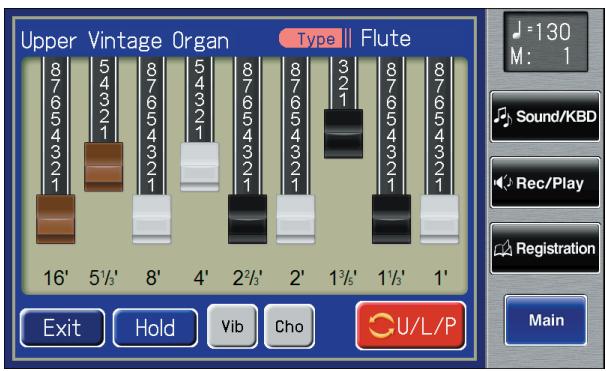Exit the Vintage Organ screen
Image resolution: width=606 pixels, height=371 pixels.
point(62,328)
